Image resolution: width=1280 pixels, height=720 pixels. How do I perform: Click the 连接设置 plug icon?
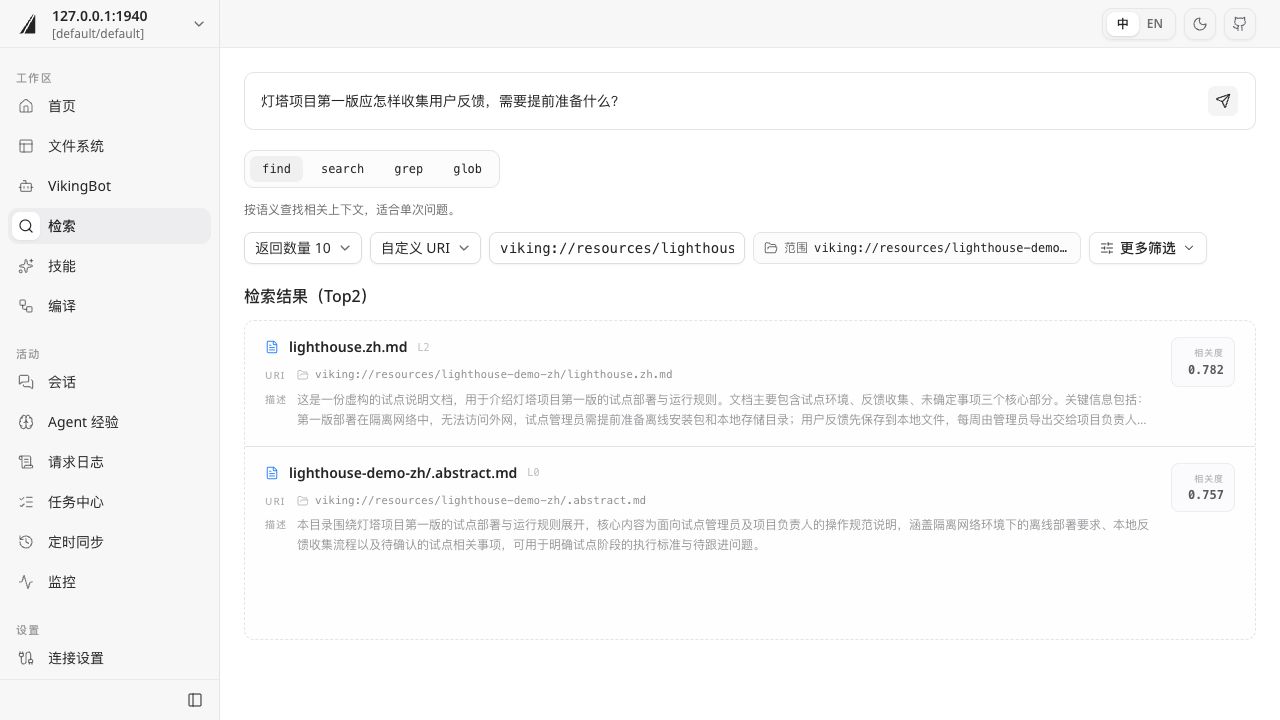tap(27, 658)
